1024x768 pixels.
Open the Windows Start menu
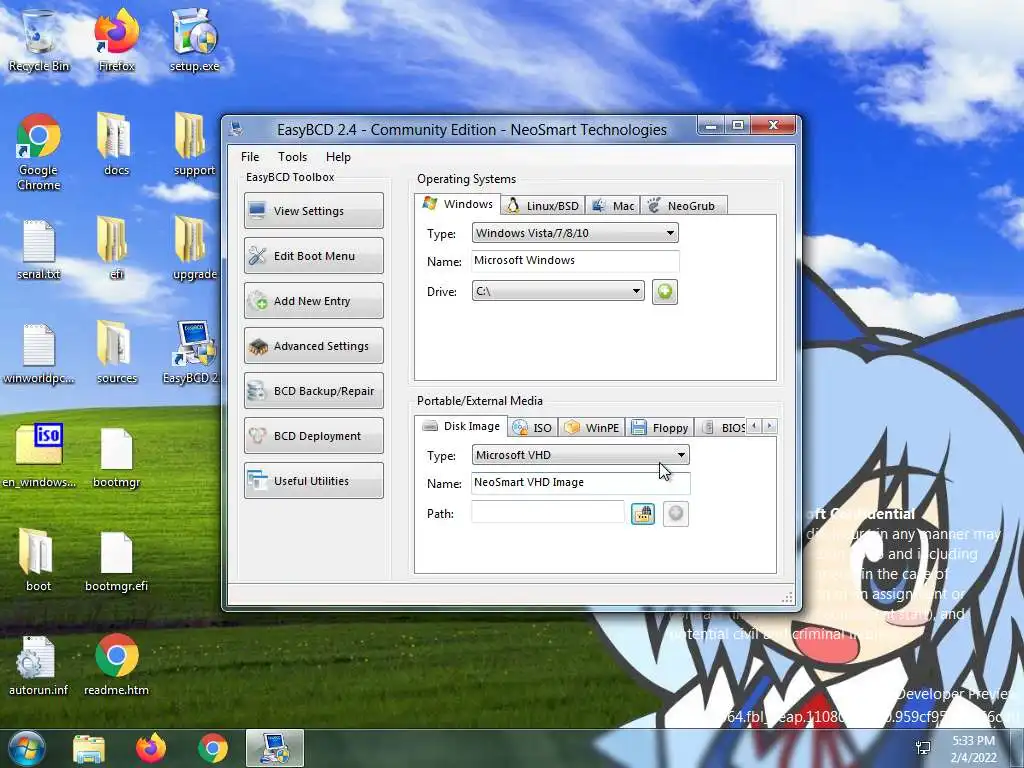click(26, 748)
